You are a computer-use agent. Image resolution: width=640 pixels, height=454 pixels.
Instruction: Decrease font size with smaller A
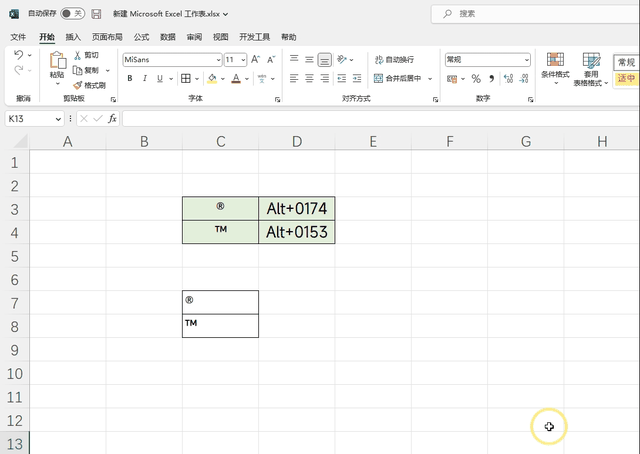[271, 60]
